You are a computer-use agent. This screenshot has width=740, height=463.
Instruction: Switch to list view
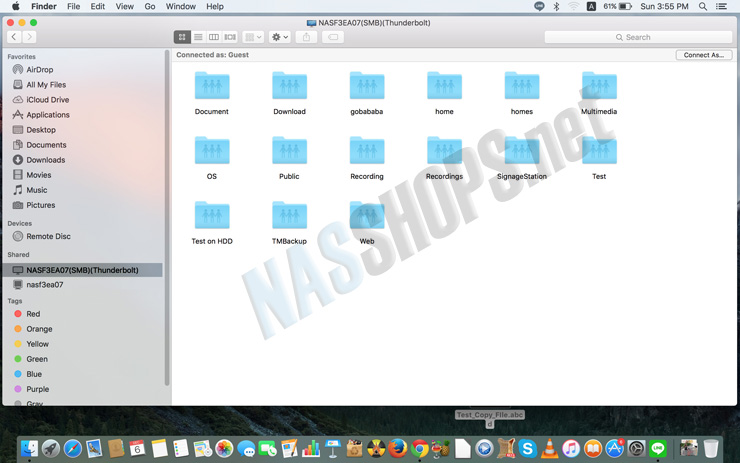(198, 37)
